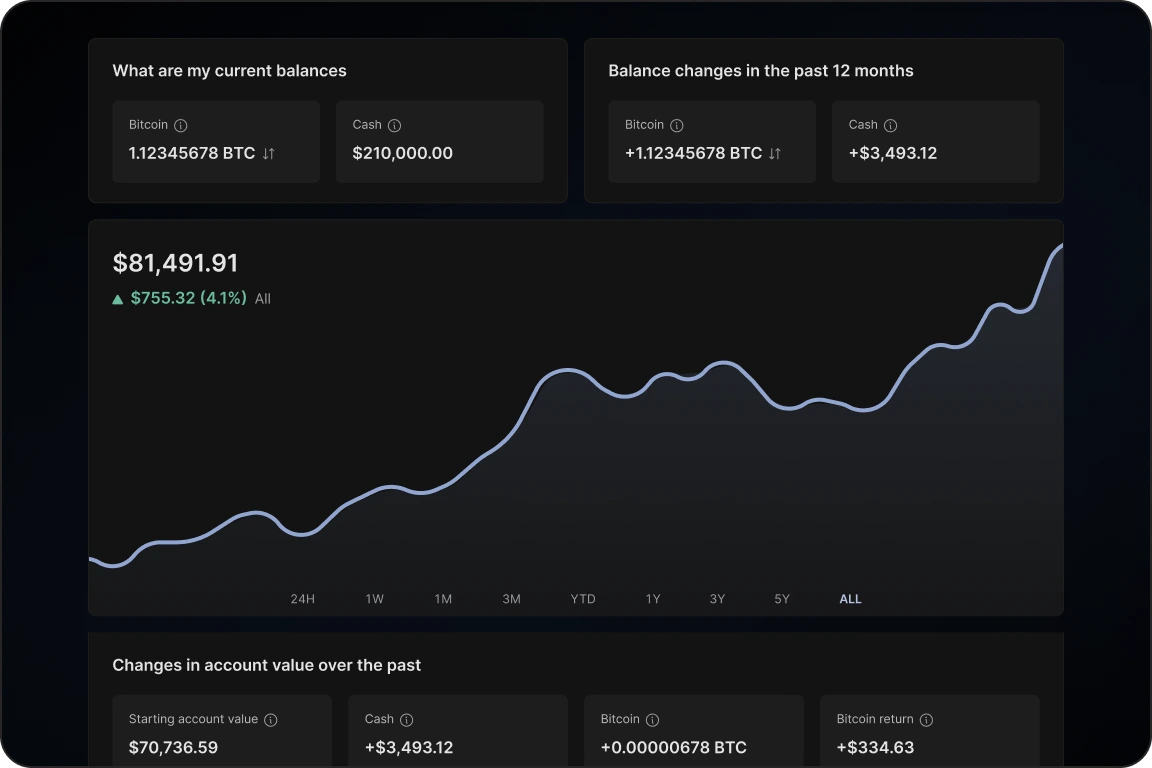The width and height of the screenshot is (1152, 768).
Task: Click info icon next to Bitcoin return
Action: 926,720
